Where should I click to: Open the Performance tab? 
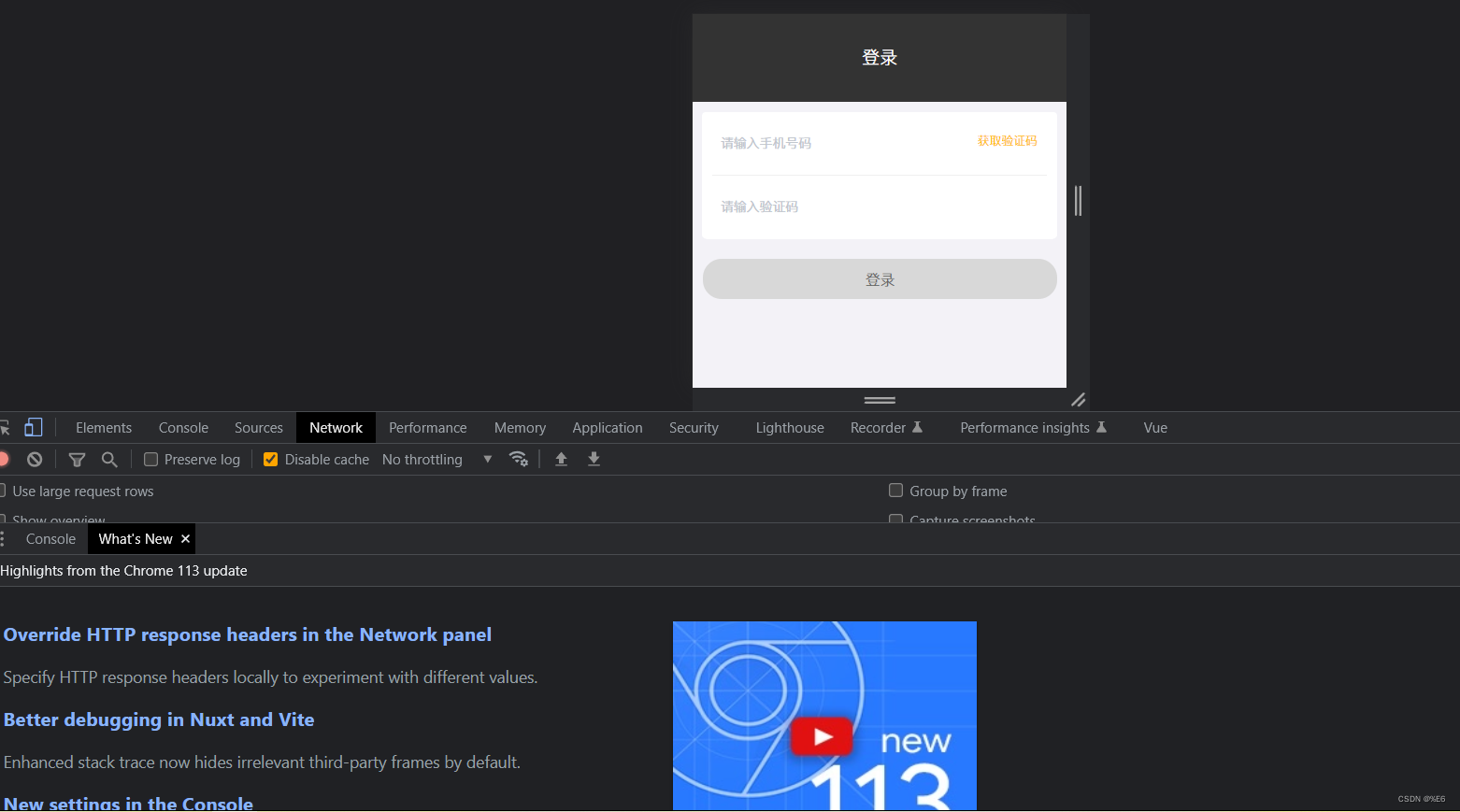click(428, 427)
